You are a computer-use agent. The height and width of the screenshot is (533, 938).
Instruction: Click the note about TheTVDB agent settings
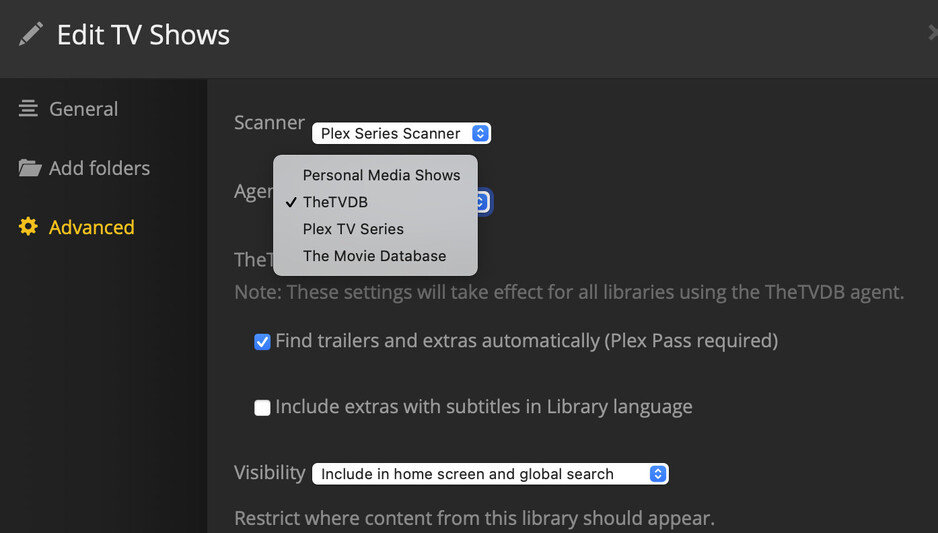point(569,292)
